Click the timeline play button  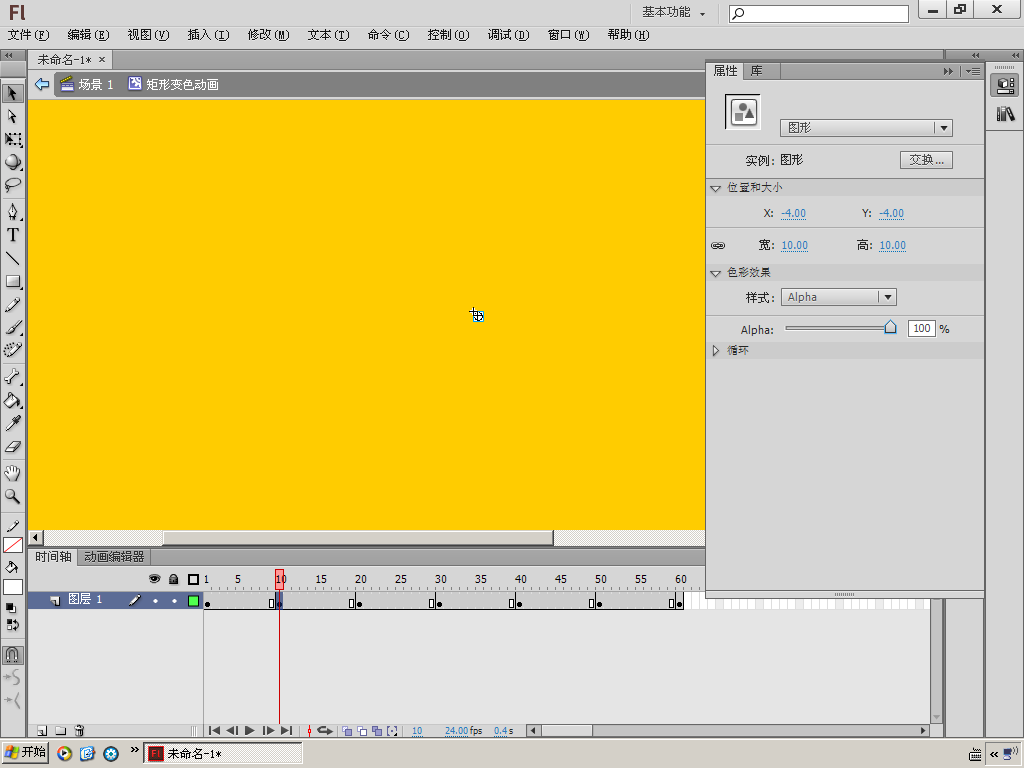(250, 731)
